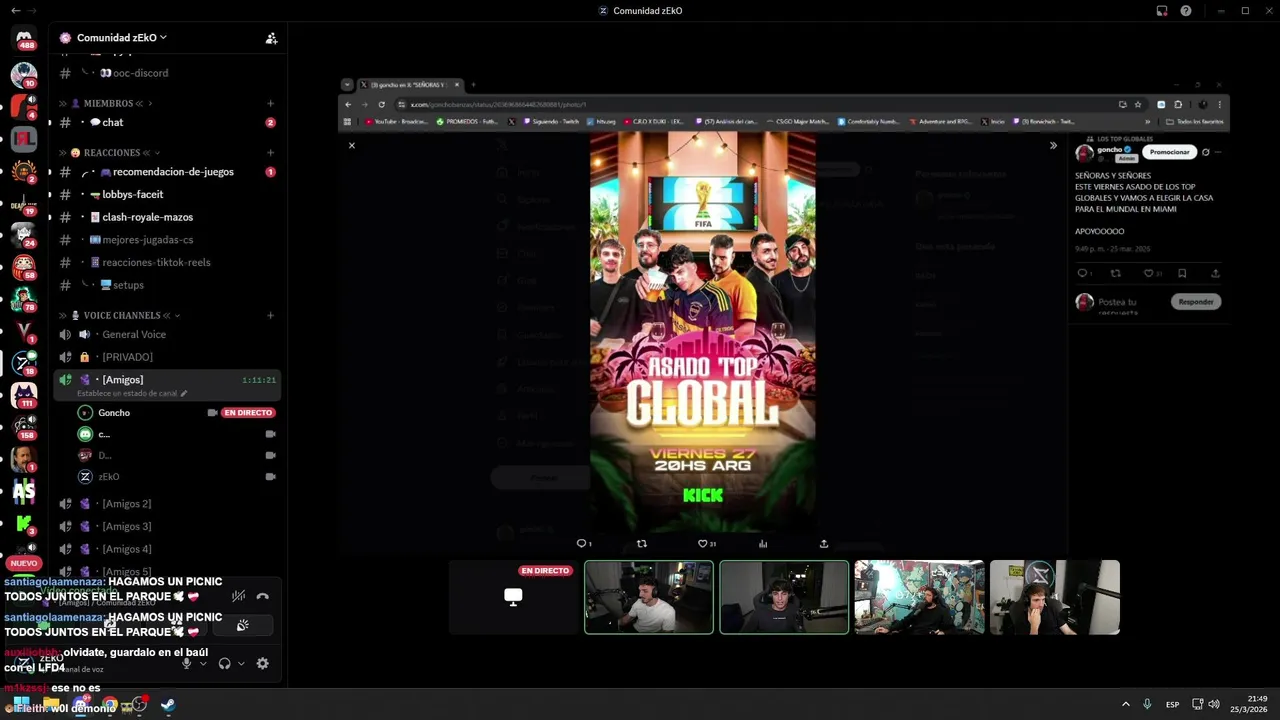
Task: Collapse tweet sidebar double-arrow in stream
Action: (x=1053, y=145)
